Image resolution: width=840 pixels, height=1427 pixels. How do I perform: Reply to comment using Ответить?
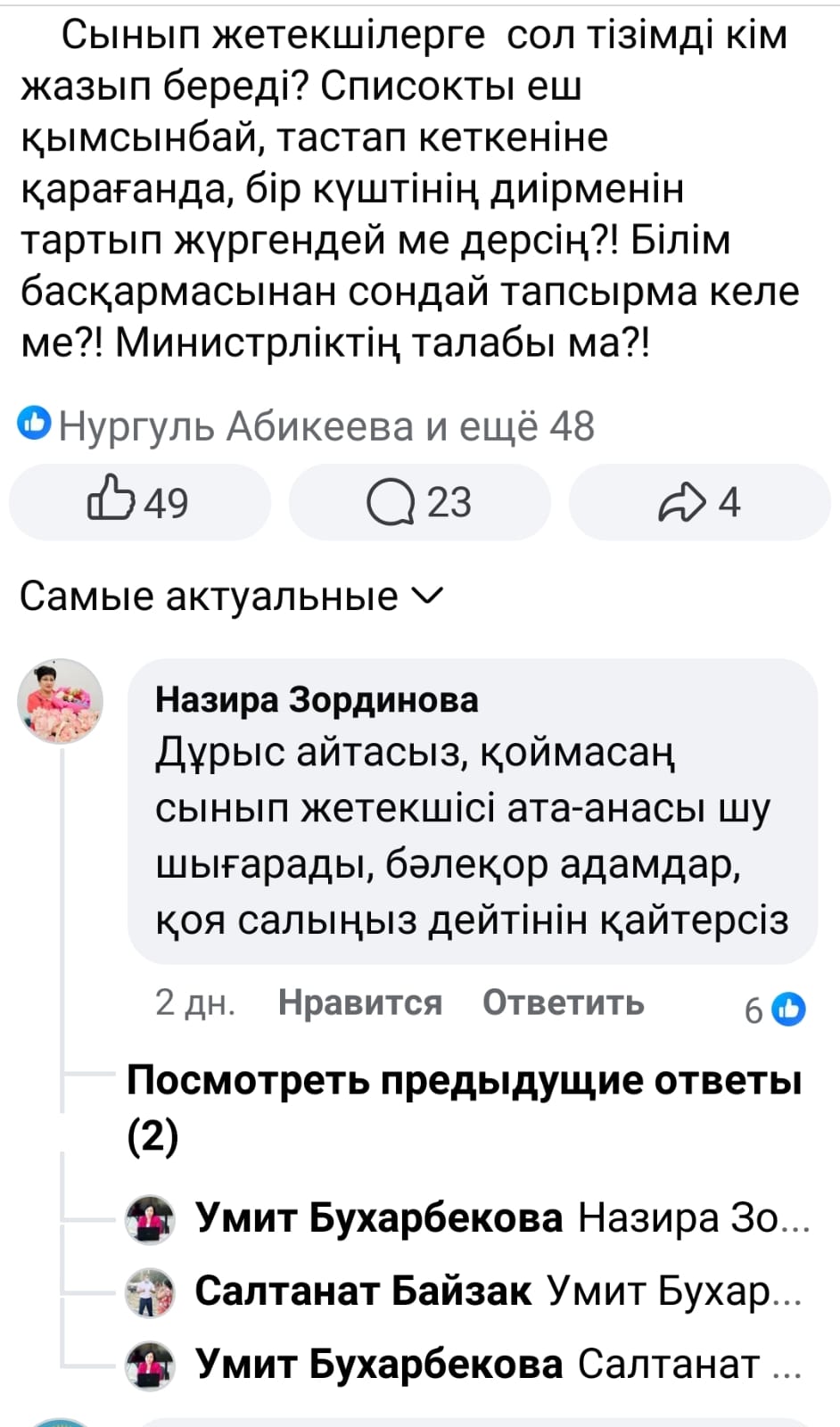563,1003
